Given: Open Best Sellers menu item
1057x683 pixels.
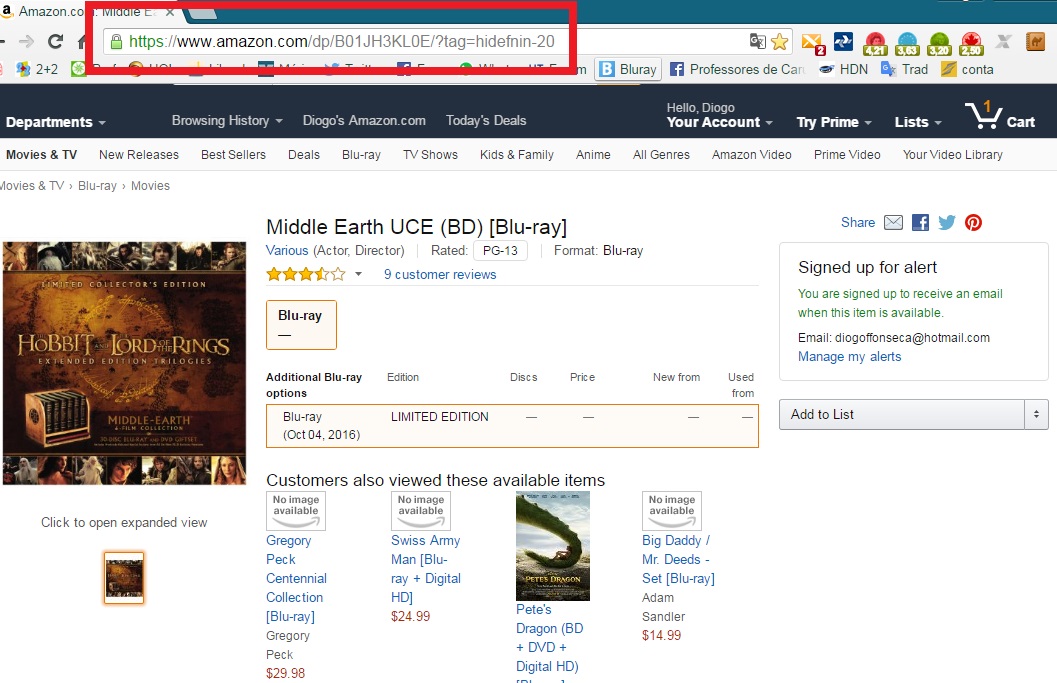Looking at the screenshot, I should pos(233,155).
